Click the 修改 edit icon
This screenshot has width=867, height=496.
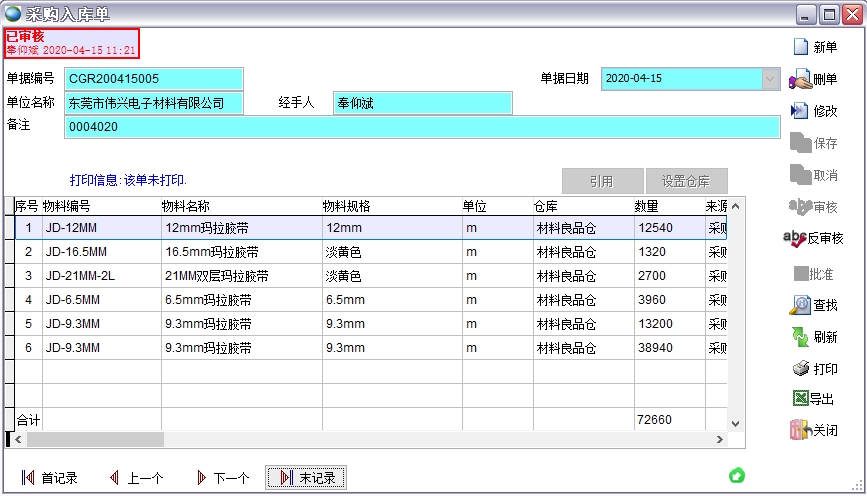point(799,111)
